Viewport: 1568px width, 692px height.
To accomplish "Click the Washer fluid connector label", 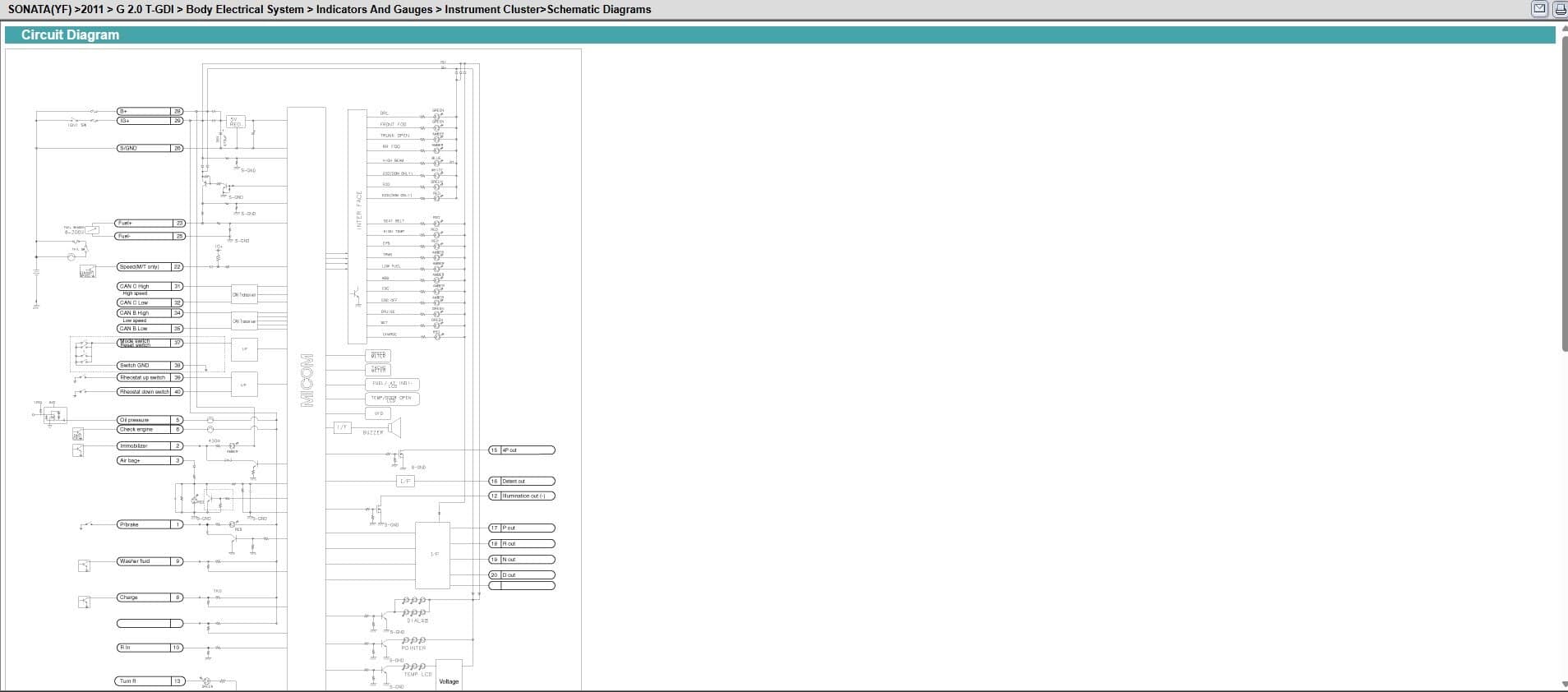I will coord(145,561).
